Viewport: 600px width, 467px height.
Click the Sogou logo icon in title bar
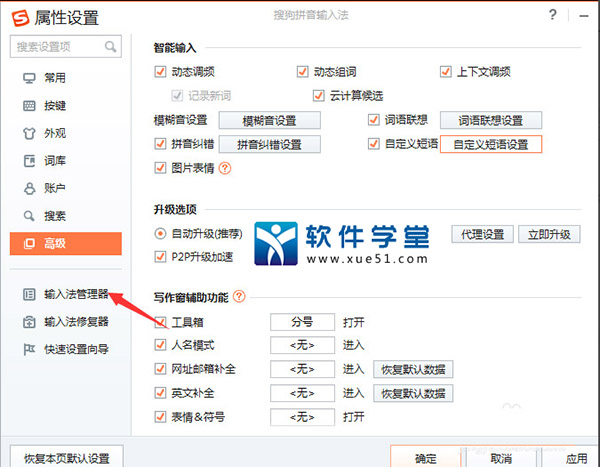click(x=20, y=18)
